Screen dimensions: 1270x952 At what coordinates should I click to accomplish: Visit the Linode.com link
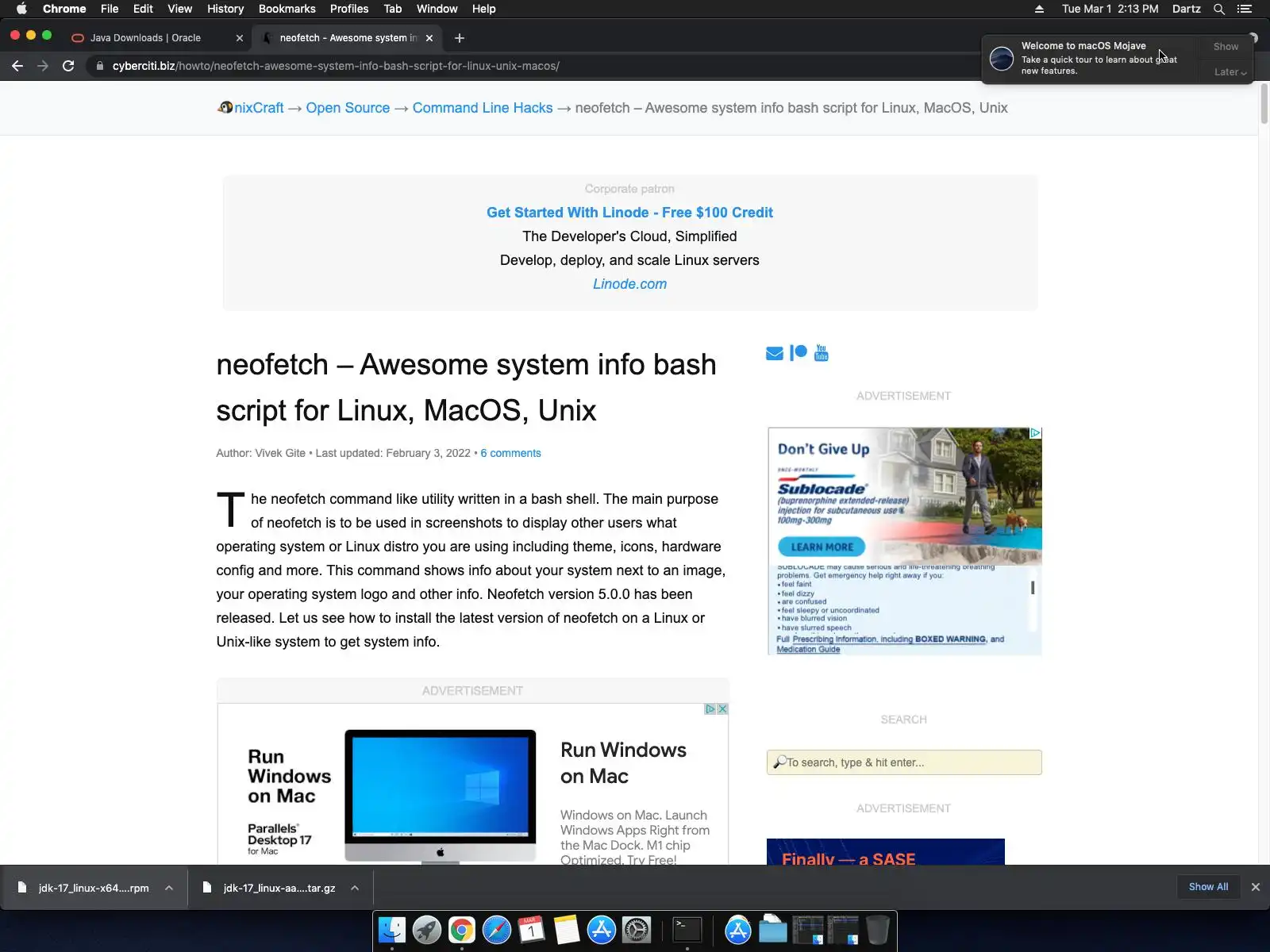click(629, 284)
